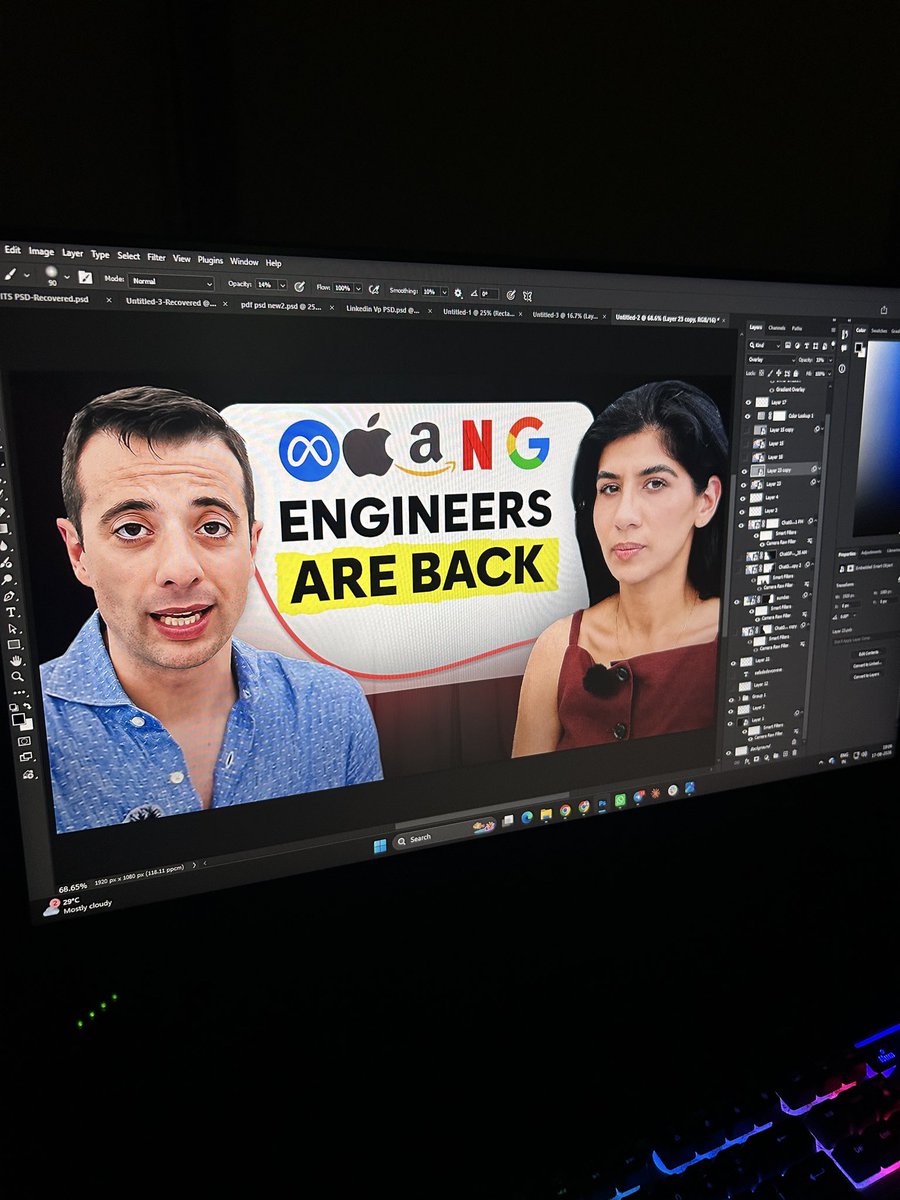Open the brush settings panel icon
The width and height of the screenshot is (900, 1200).
(86, 277)
